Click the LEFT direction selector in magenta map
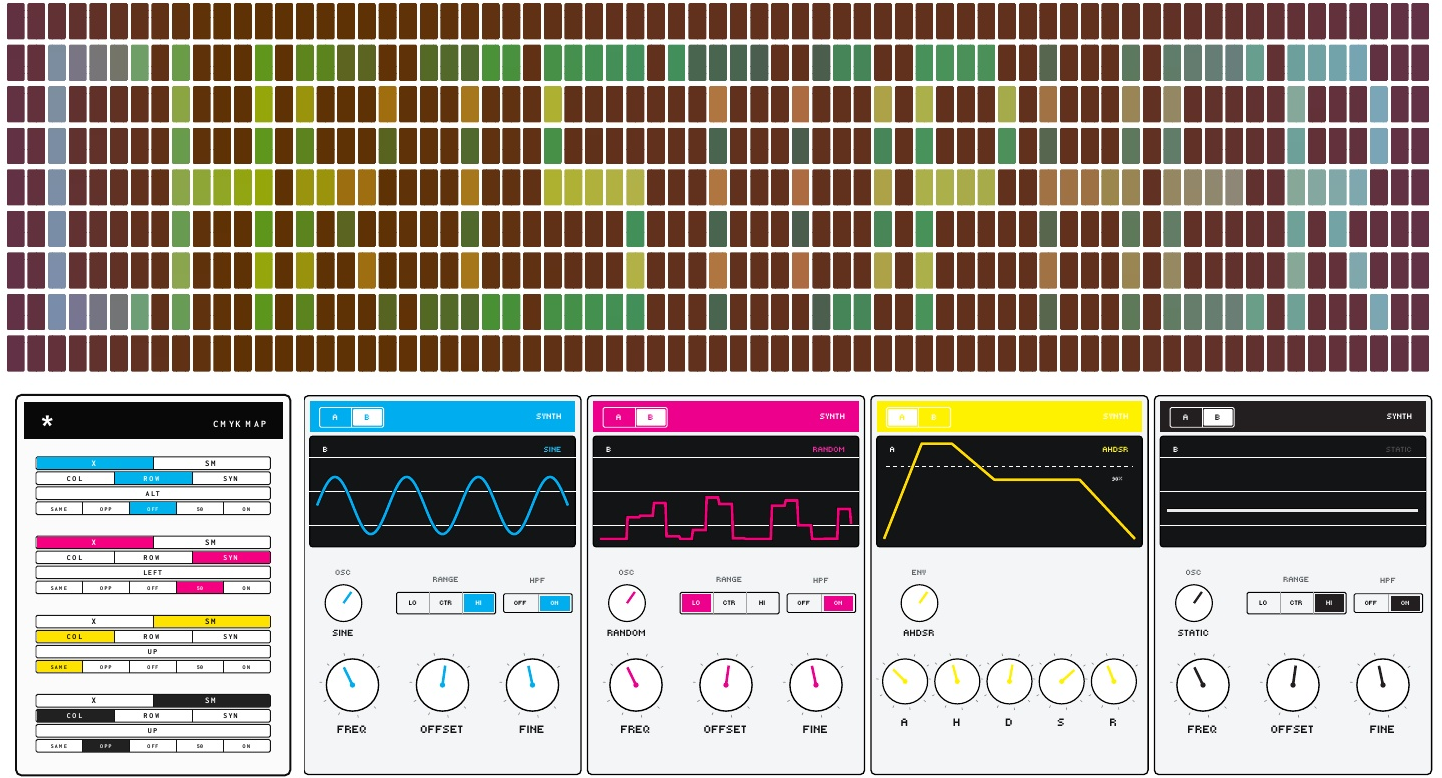Viewport: 1442px width, 778px height. 153,572
